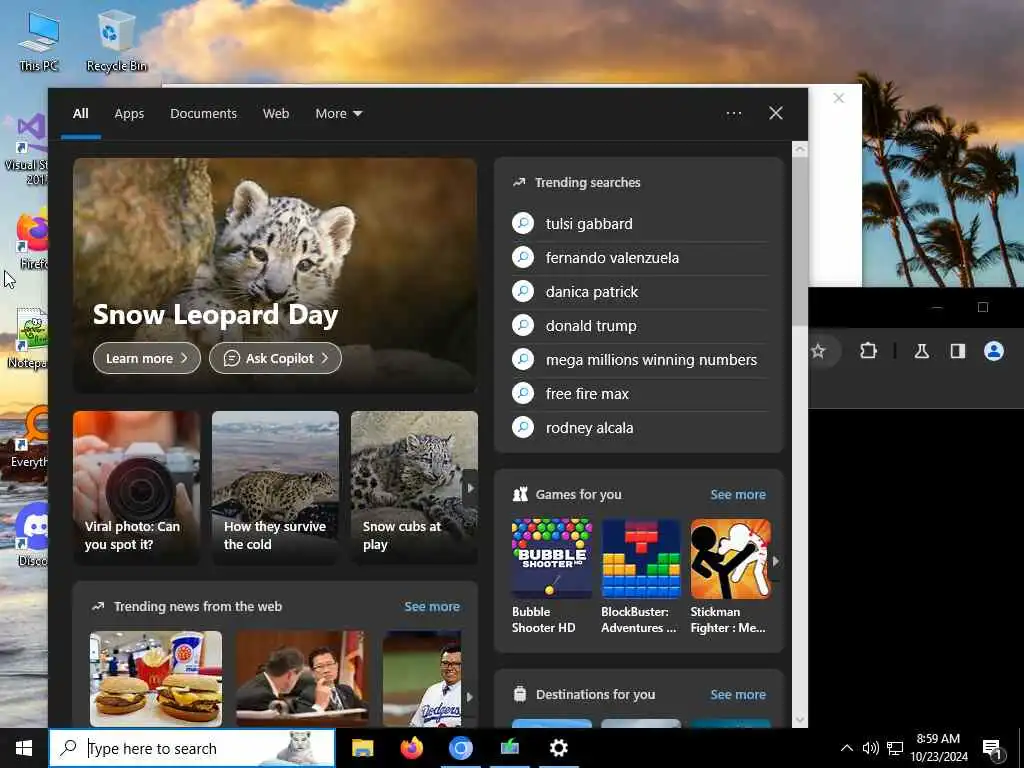This screenshot has height=768, width=1024.
Task: Open the burgers trending news thumbnail
Action: coord(155,679)
